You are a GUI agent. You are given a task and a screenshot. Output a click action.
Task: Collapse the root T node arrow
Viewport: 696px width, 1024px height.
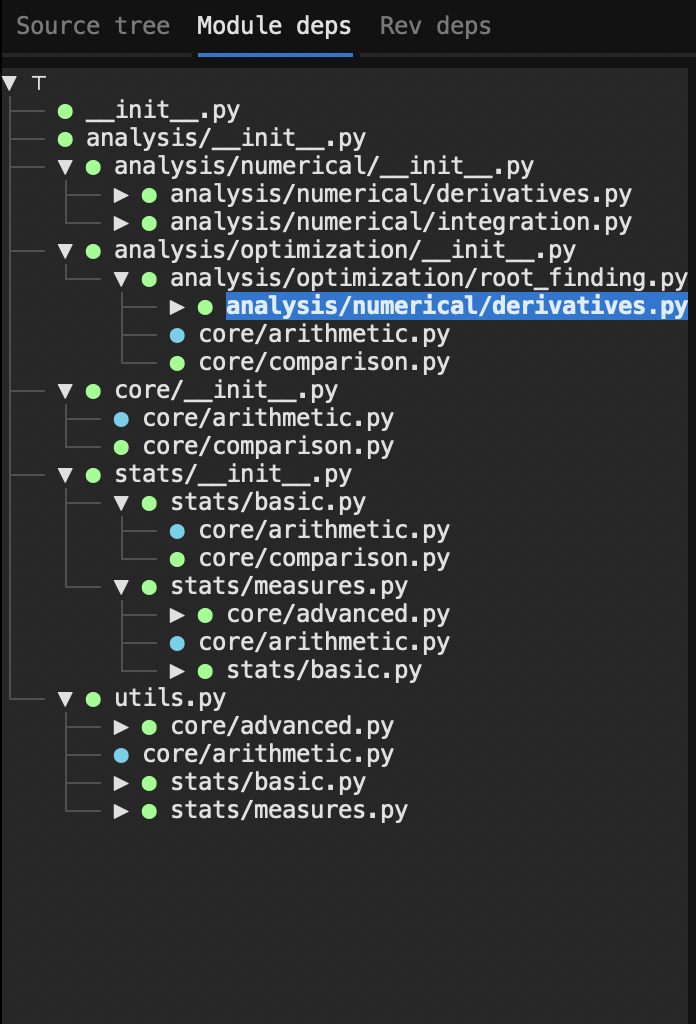[x=10, y=83]
